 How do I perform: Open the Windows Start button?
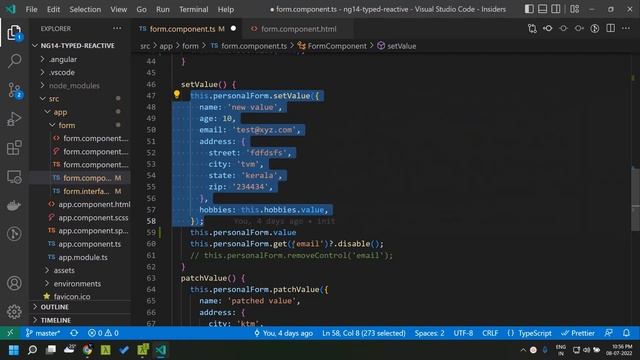(13, 350)
